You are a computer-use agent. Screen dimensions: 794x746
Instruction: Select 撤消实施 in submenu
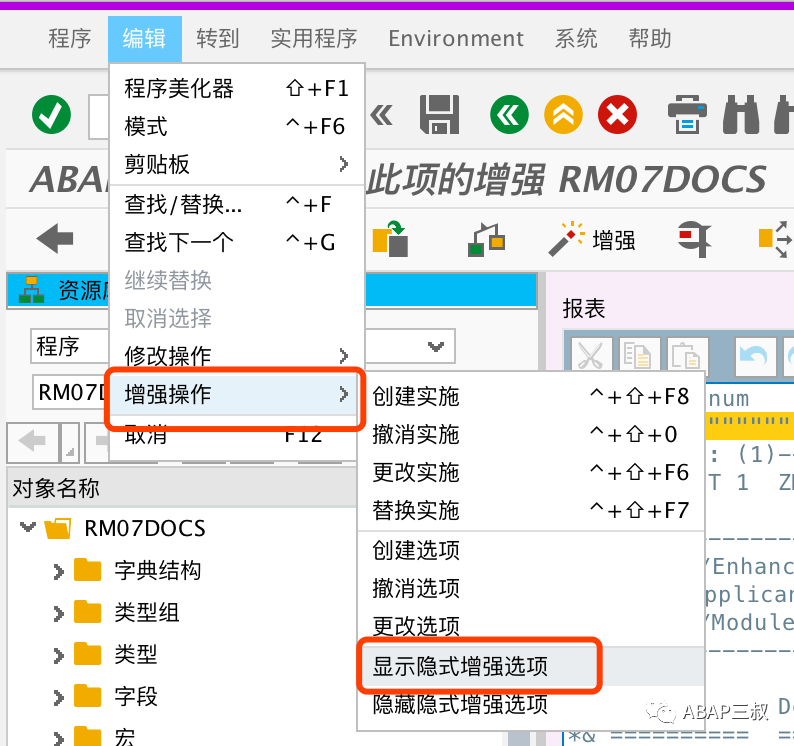[x=531, y=435]
